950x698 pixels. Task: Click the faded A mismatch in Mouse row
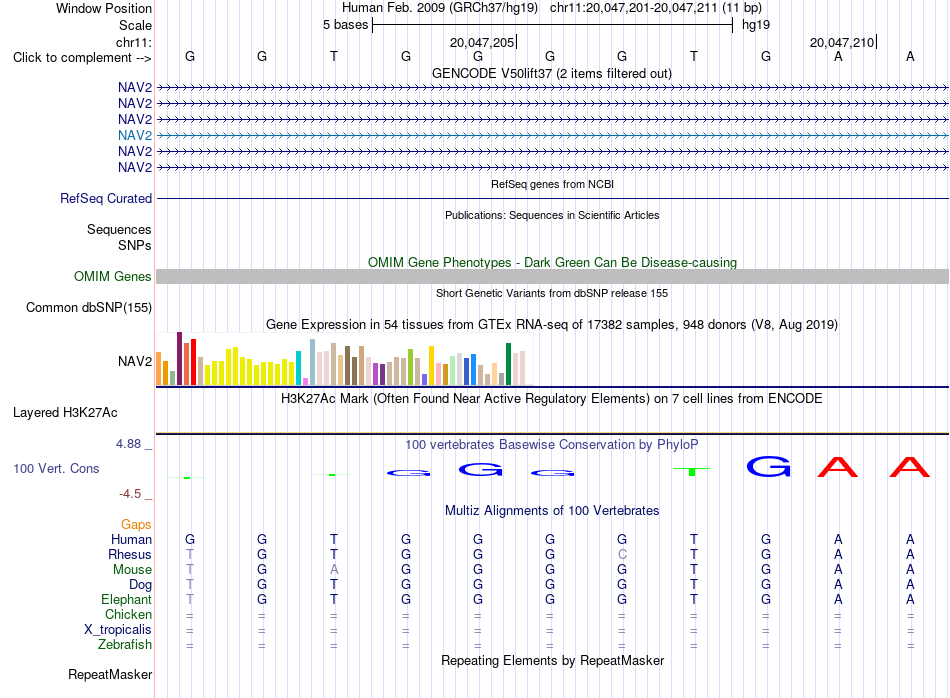tap(334, 570)
